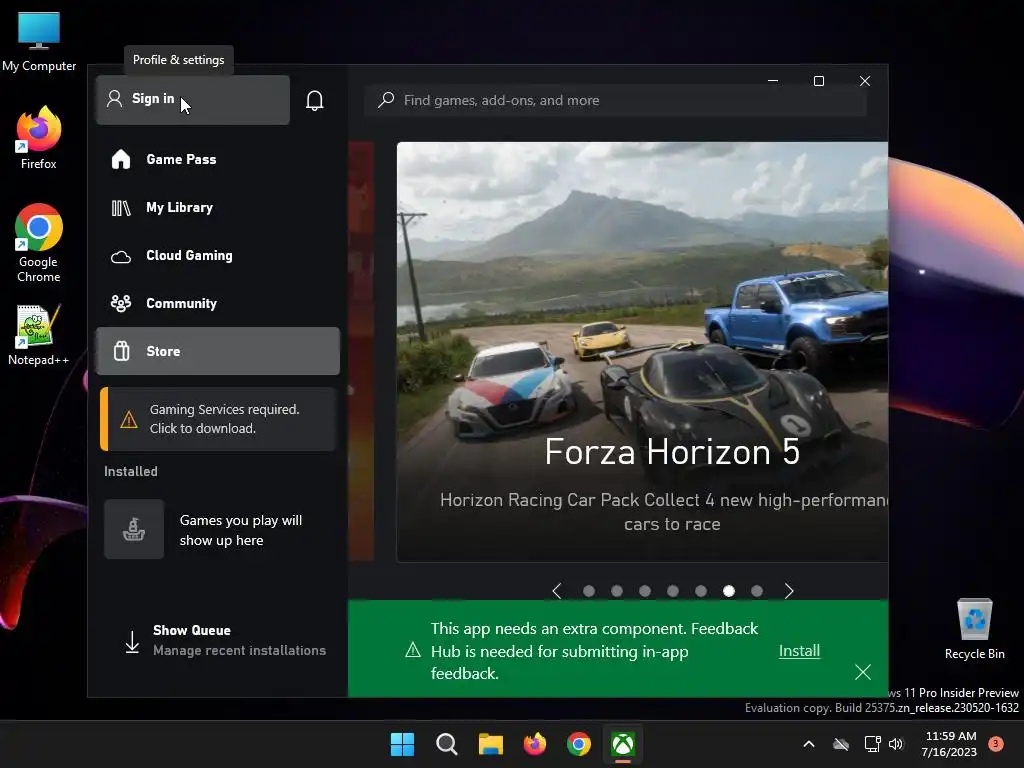The image size is (1024, 768).
Task: Open the Game Pass section
Action: coord(217,159)
